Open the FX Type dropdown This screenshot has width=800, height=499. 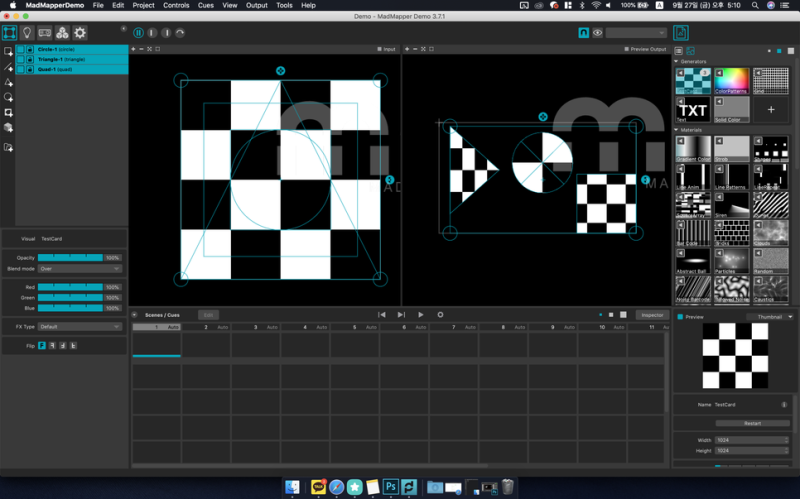[80, 326]
